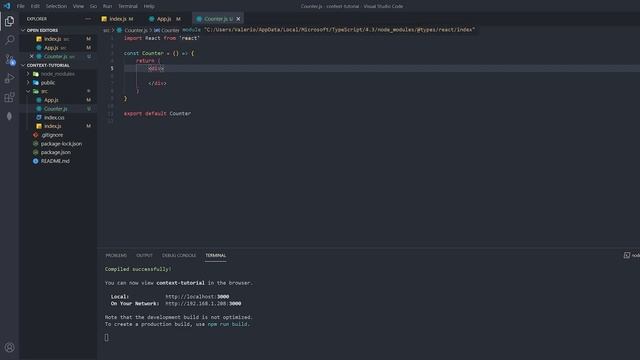Click the network 192.168 URL in terminal

point(203,304)
